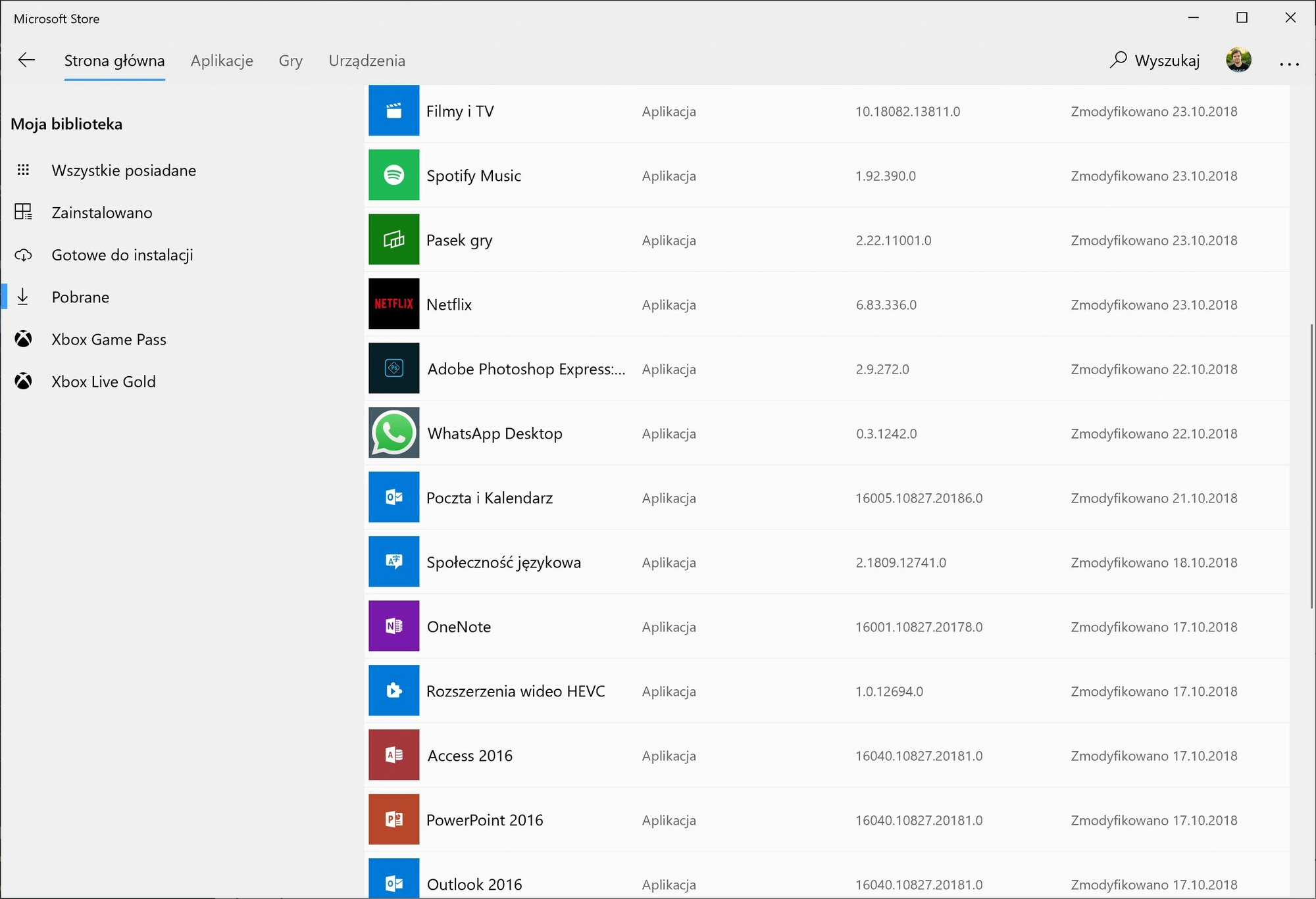The height and width of the screenshot is (899, 1316).
Task: Open the Filmy i TV entry name
Action: 460,111
